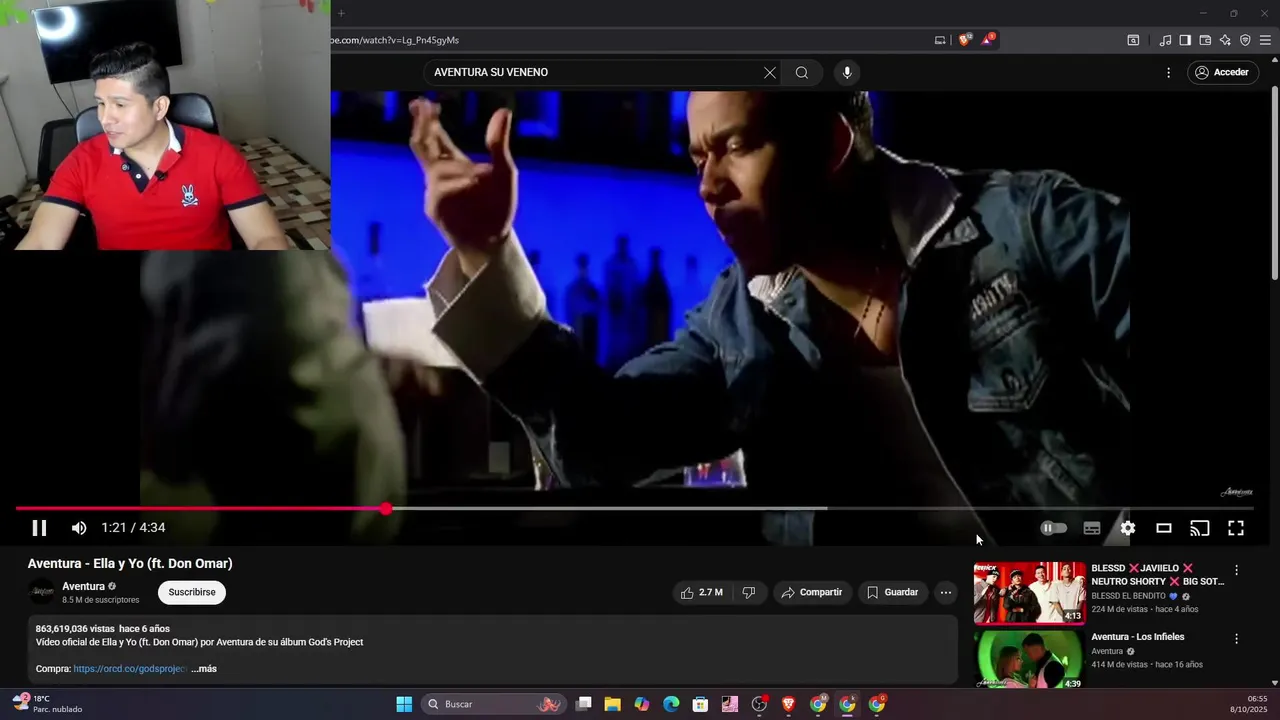Viewport: 1280px width, 720px height.
Task: Open Brave browser from taskbar
Action: pyautogui.click(x=788, y=704)
